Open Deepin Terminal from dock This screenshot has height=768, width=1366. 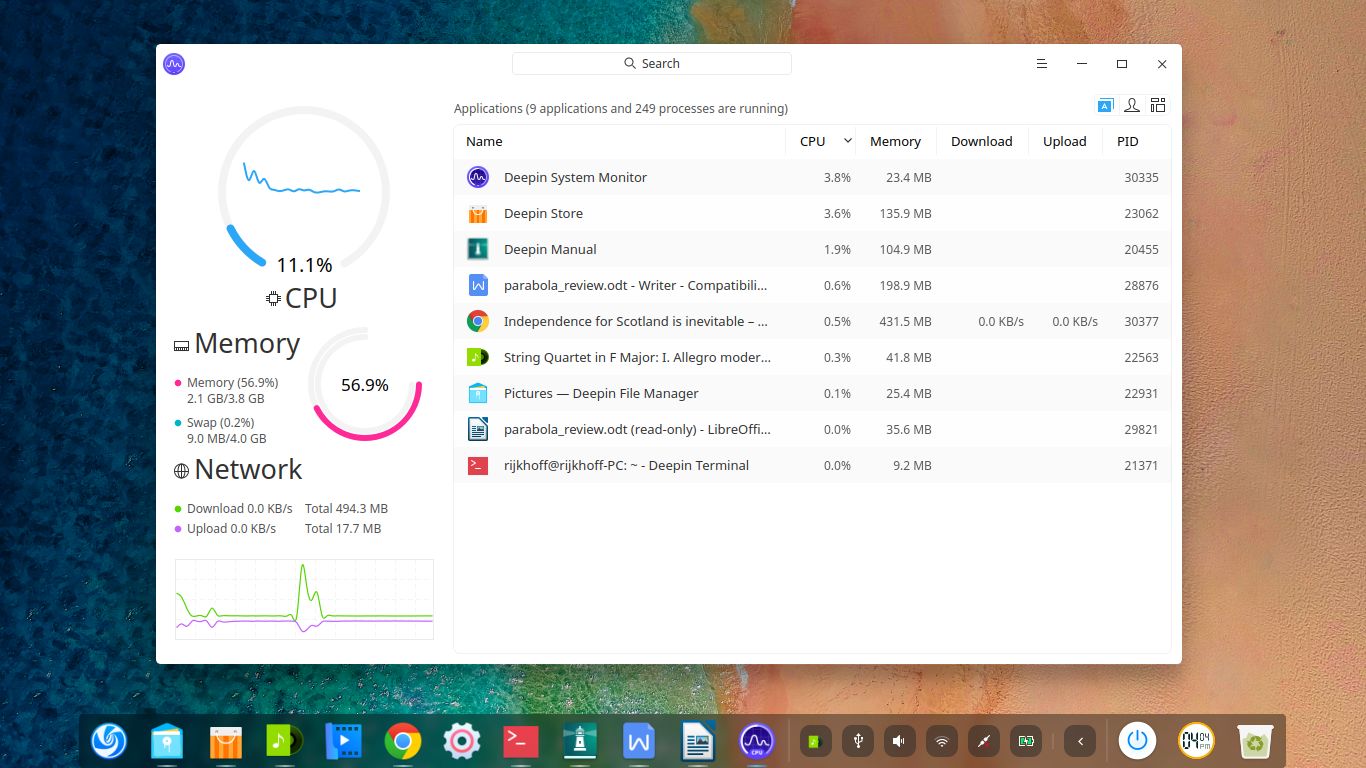(x=521, y=741)
